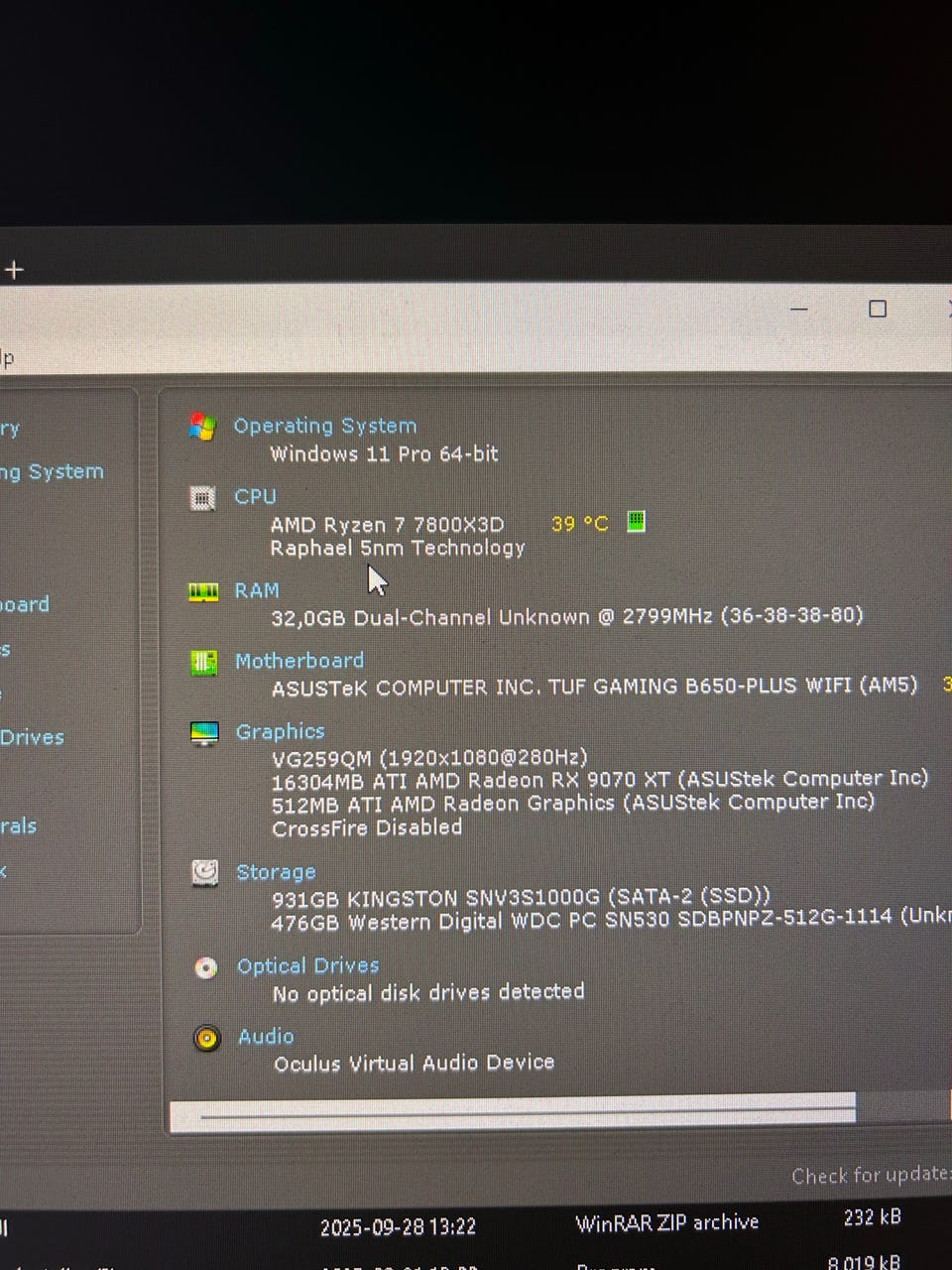Click the Radeon RX 9070 XT line

pyautogui.click(x=600, y=780)
